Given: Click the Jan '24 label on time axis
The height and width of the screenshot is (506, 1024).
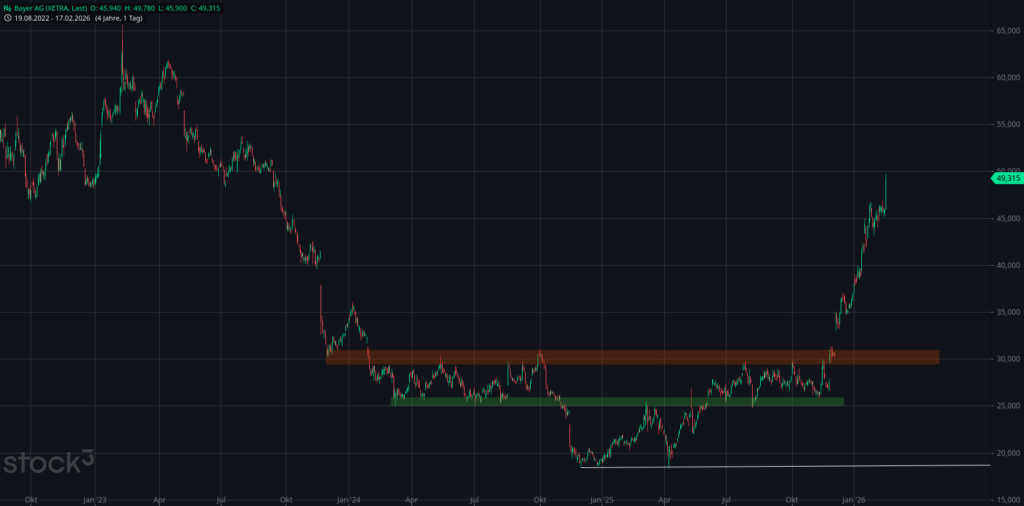Looking at the screenshot, I should (x=348, y=498).
